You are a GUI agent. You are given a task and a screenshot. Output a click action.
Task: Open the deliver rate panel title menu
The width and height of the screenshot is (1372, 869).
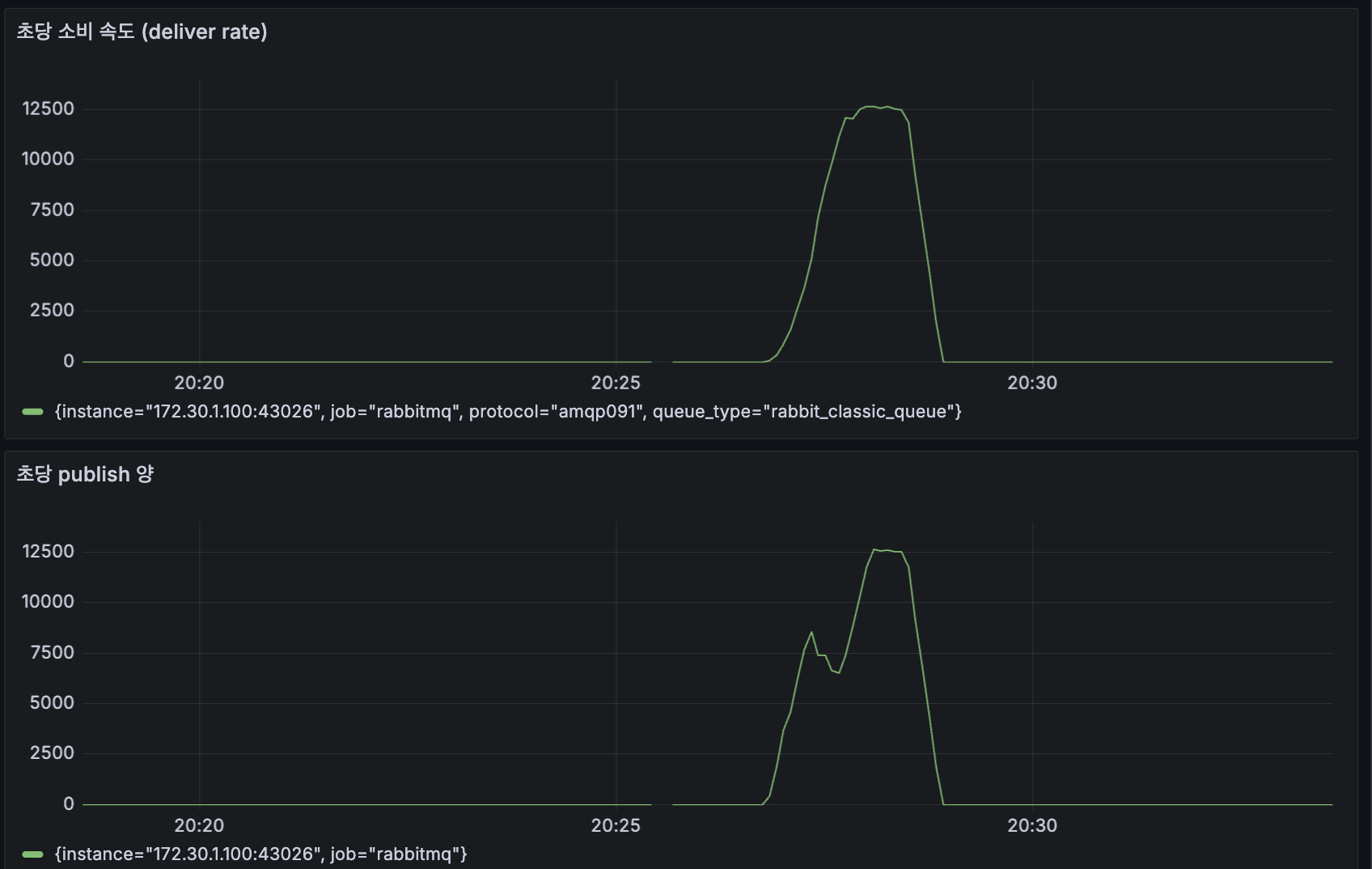[142, 32]
